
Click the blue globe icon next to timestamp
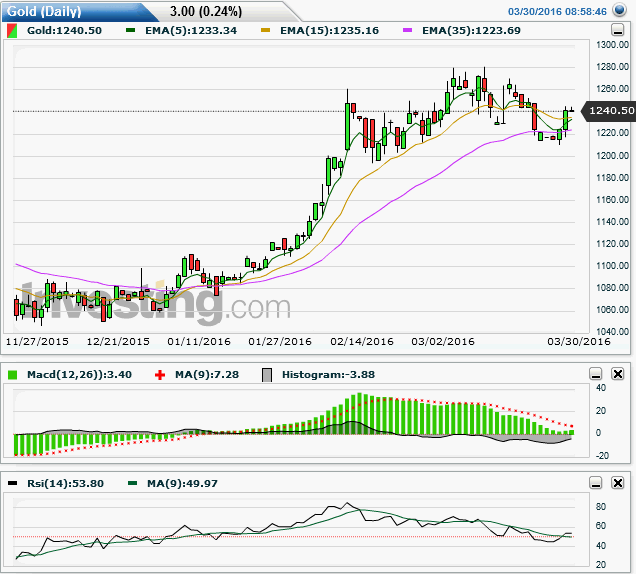pos(619,9)
